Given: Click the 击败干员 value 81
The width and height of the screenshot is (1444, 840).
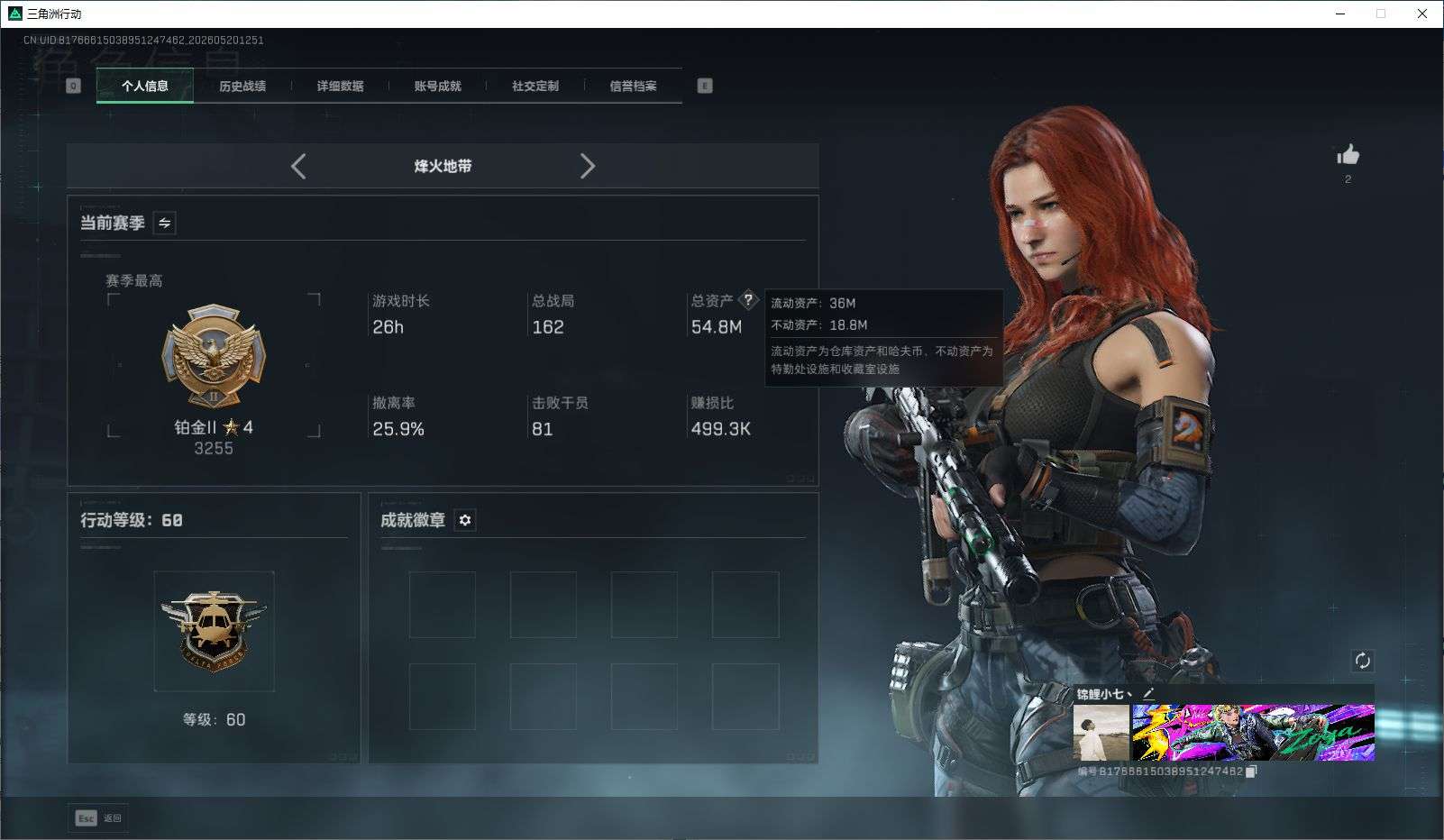Looking at the screenshot, I should pos(543,429).
